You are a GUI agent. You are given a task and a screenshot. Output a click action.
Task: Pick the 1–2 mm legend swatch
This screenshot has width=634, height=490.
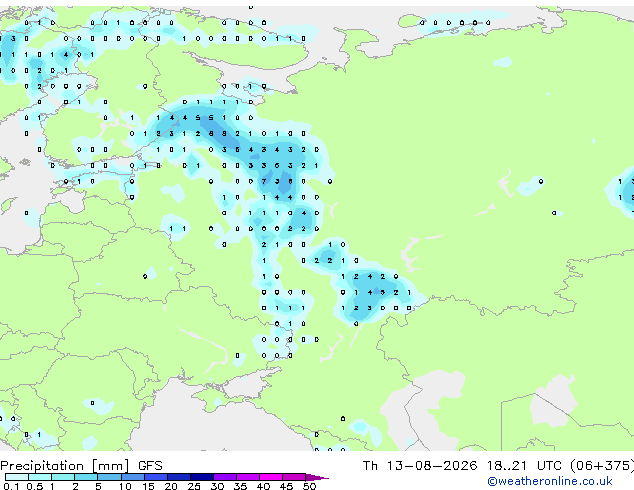[x=63, y=477]
